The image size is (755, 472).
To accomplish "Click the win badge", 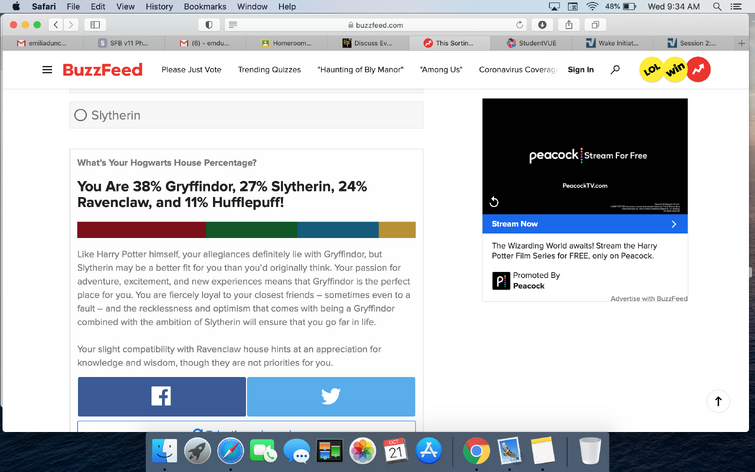I will point(675,69).
